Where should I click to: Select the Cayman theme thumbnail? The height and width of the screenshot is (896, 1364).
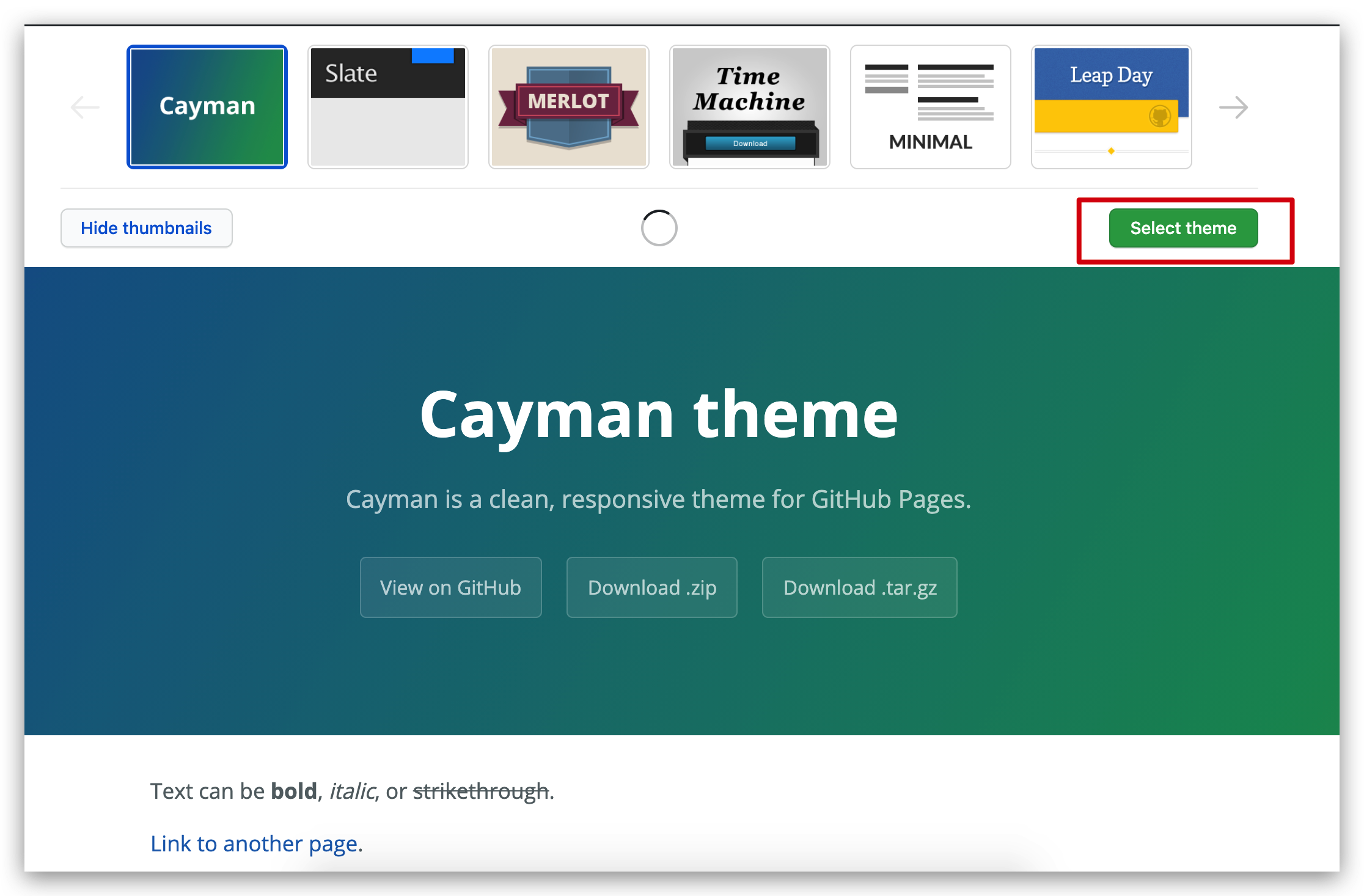pyautogui.click(x=207, y=107)
